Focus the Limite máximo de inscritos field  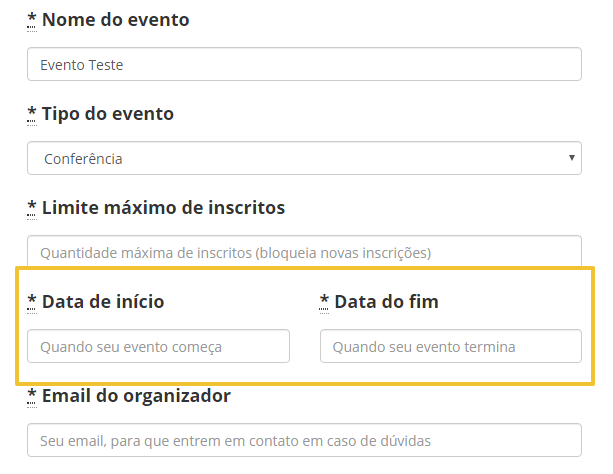[304, 251]
